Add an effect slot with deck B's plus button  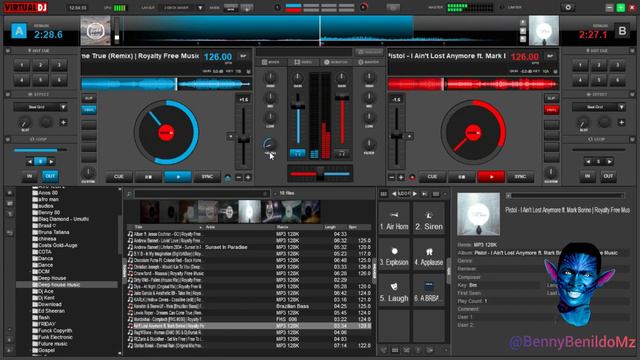click(x=621, y=122)
